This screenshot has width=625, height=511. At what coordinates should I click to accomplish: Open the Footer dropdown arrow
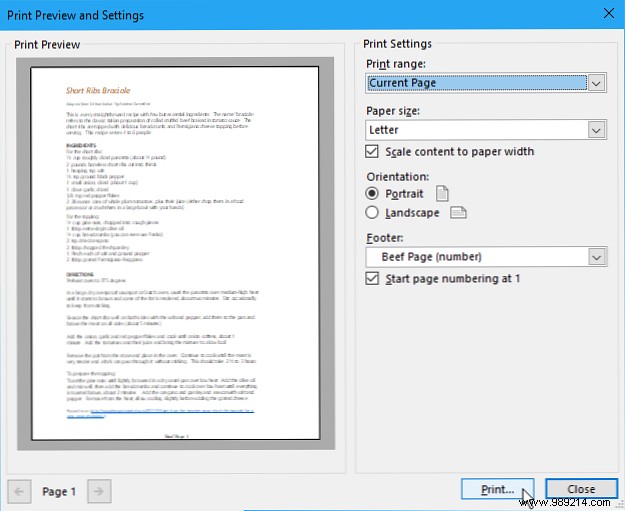click(x=596, y=257)
